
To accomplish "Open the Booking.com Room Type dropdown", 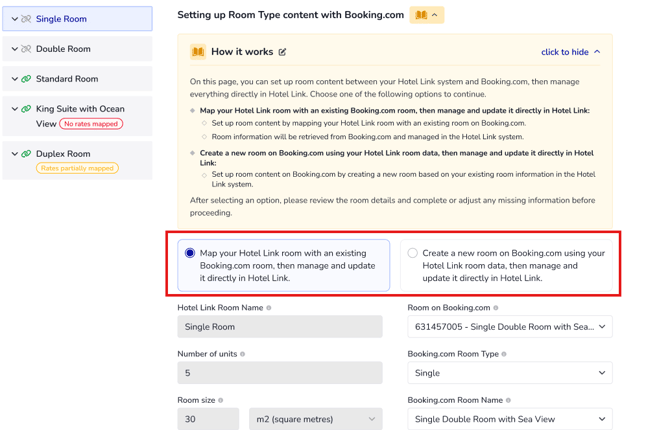I will click(x=509, y=373).
